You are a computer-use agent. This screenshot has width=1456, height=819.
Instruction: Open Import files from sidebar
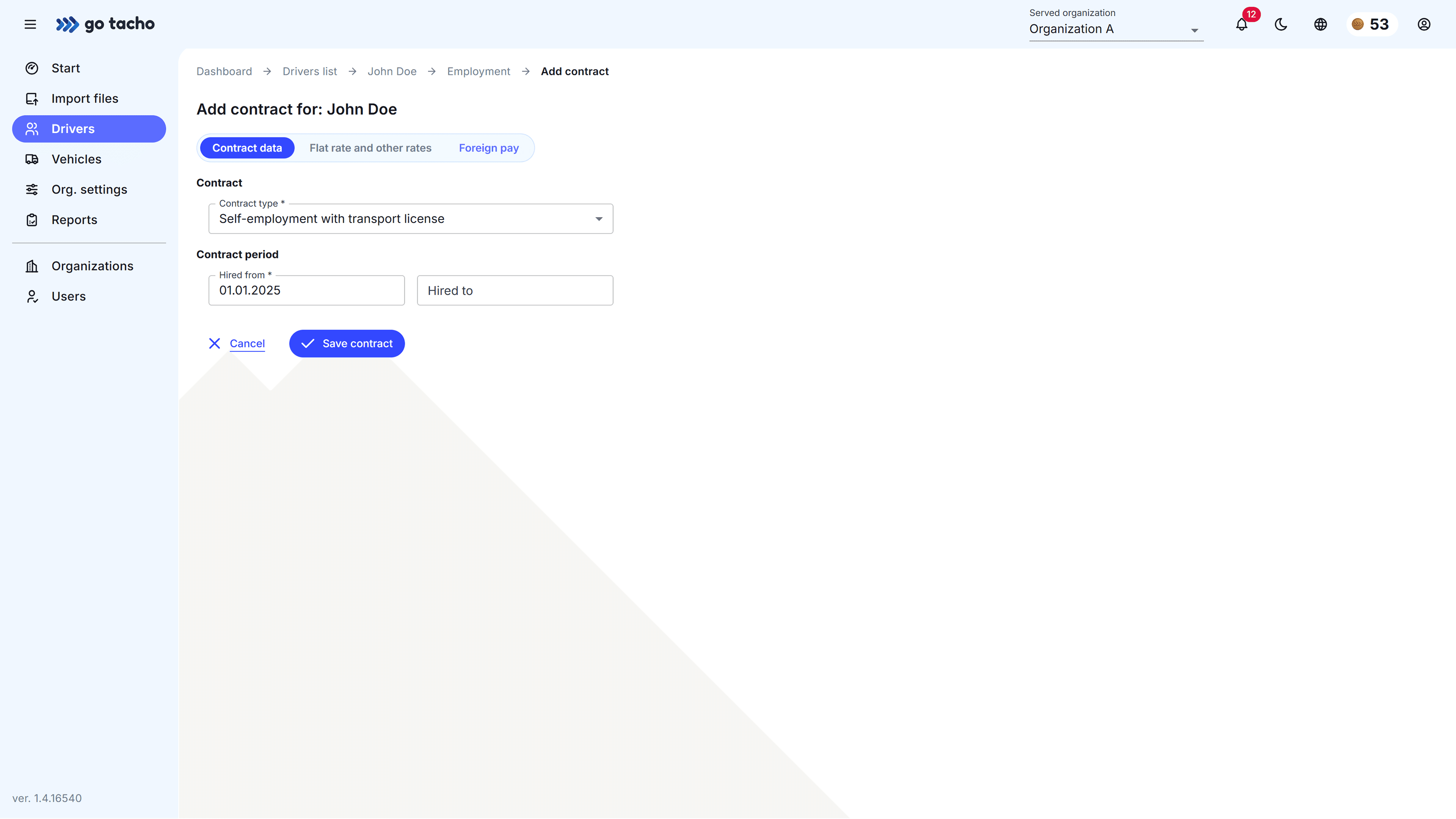point(85,98)
